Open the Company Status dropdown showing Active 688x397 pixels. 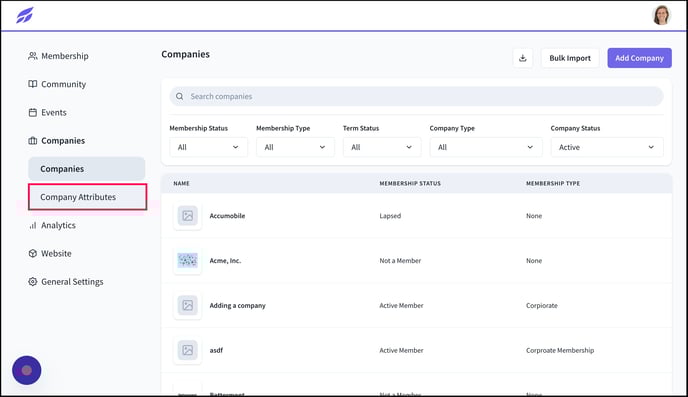click(607, 147)
